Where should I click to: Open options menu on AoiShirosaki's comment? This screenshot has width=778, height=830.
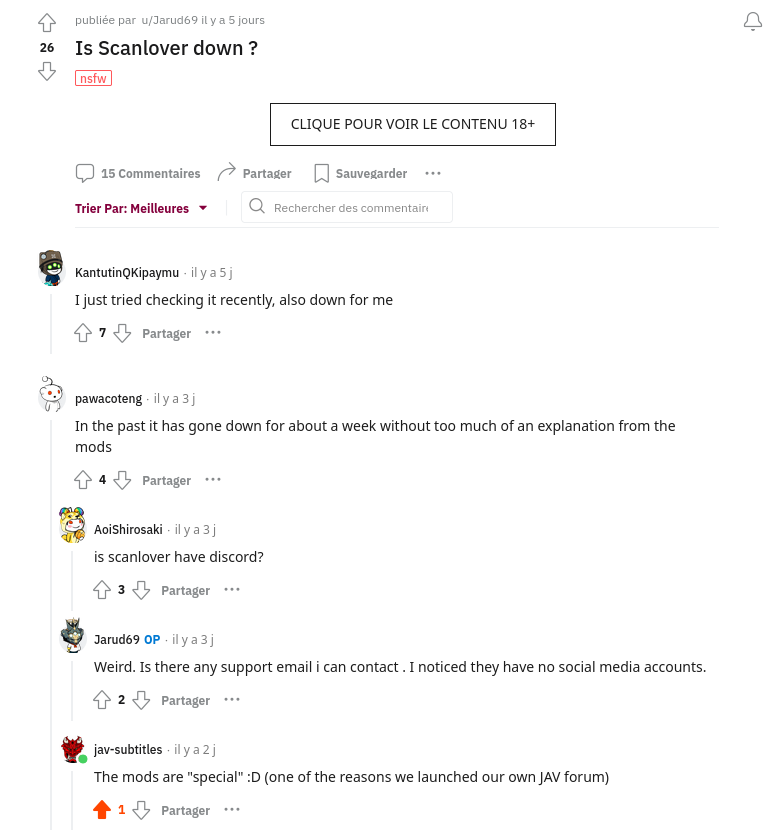232,590
